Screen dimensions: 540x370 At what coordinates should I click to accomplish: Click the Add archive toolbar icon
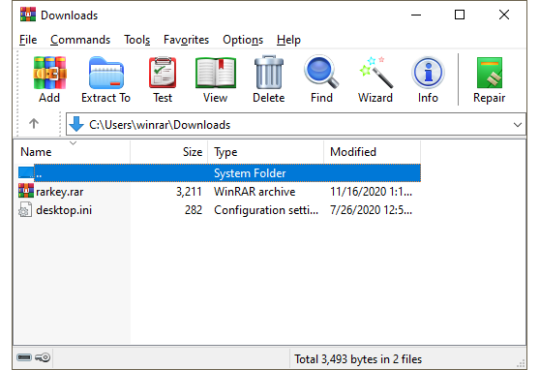tap(50, 73)
